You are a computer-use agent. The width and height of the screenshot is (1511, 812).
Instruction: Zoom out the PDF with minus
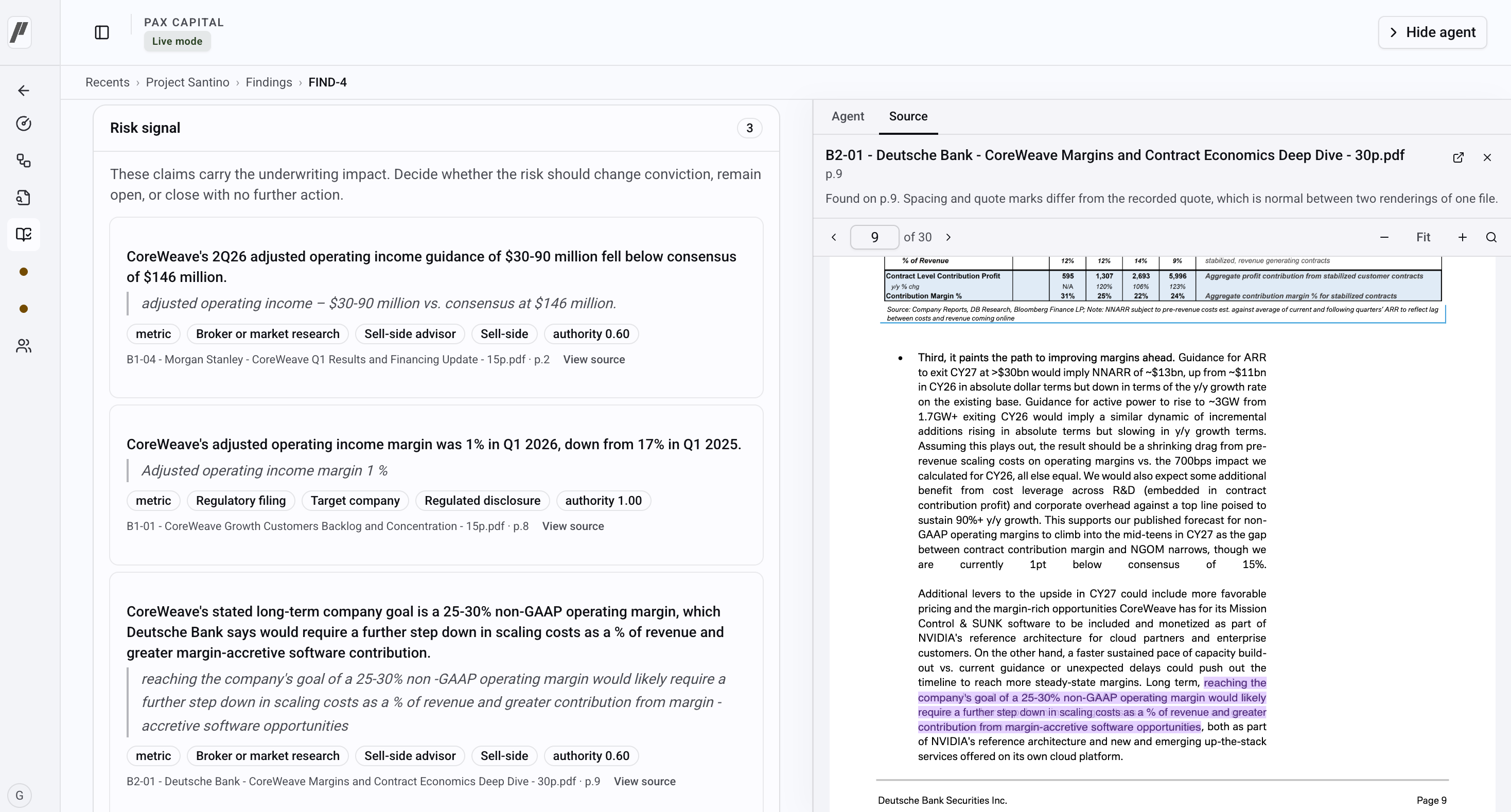(x=1384, y=237)
